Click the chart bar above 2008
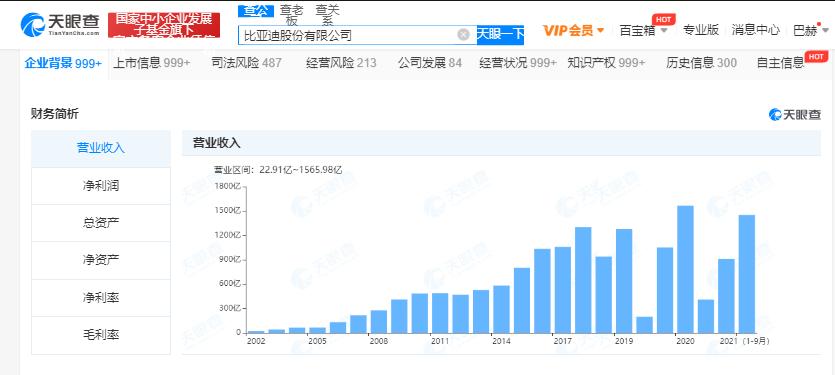 point(379,322)
